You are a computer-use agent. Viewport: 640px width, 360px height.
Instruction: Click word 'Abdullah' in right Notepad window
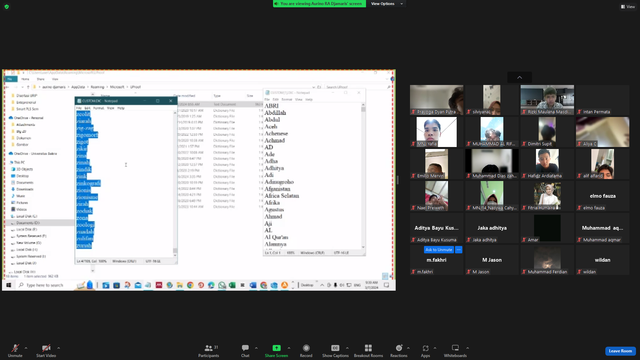coord(275,113)
